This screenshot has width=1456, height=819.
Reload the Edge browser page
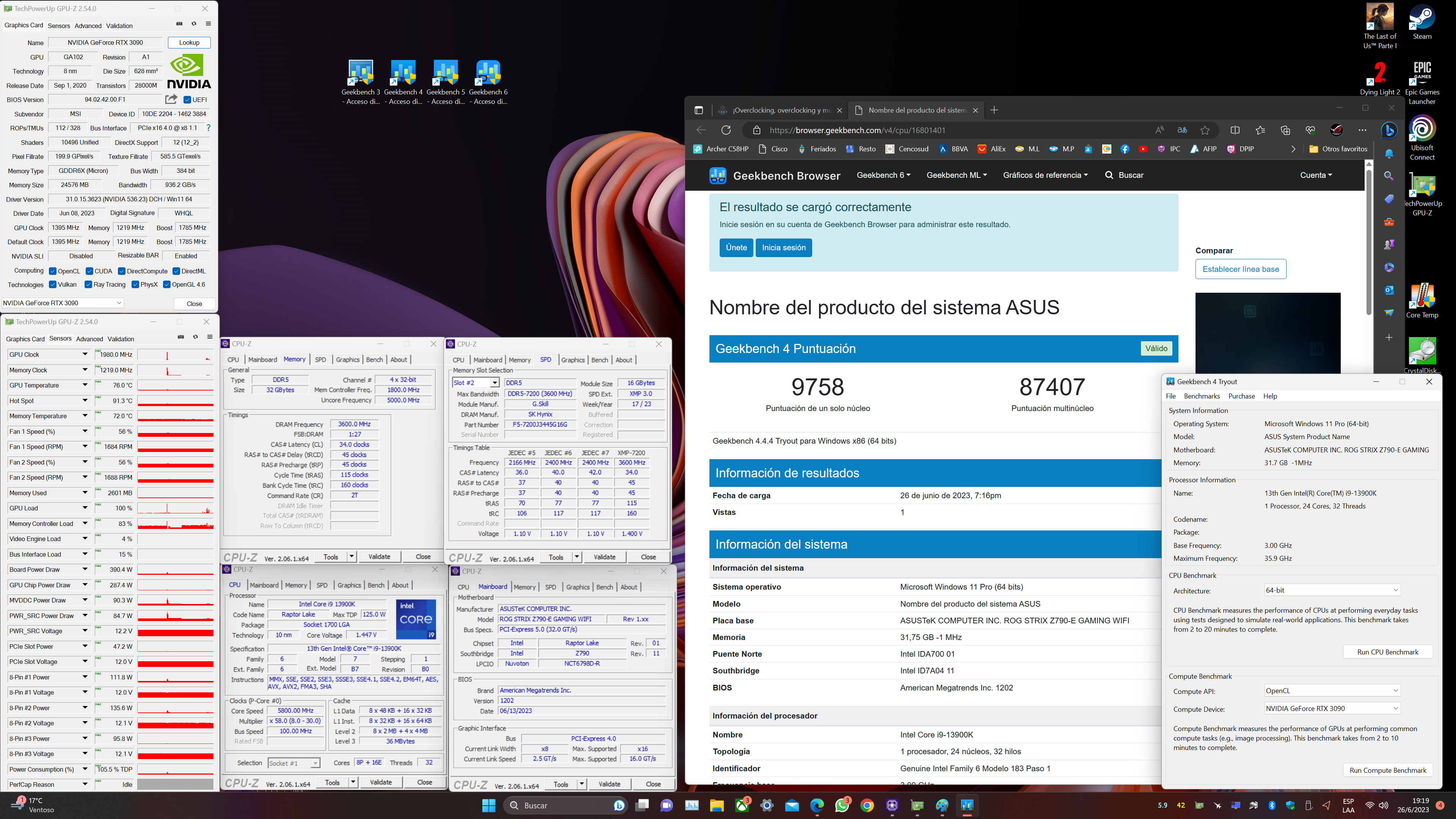726,130
